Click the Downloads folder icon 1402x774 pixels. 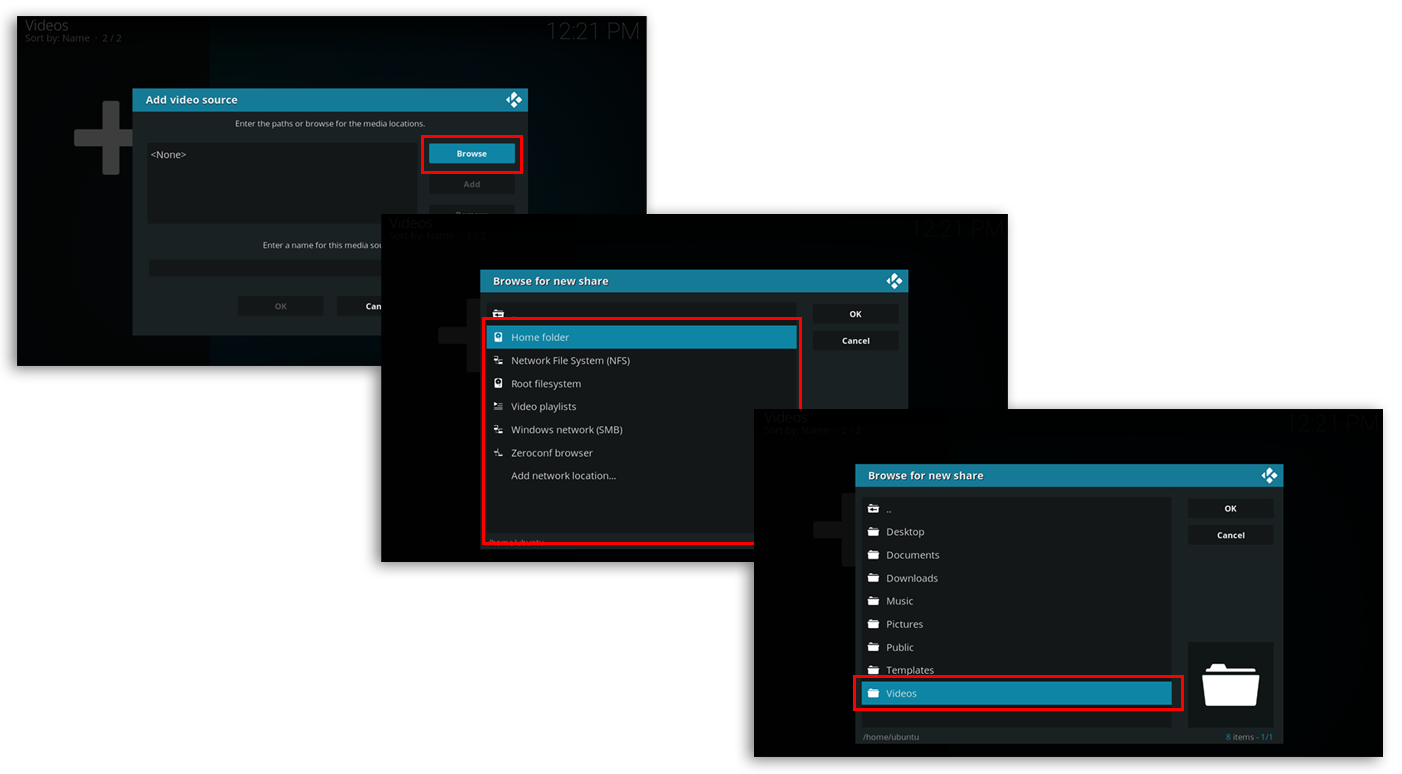[873, 578]
